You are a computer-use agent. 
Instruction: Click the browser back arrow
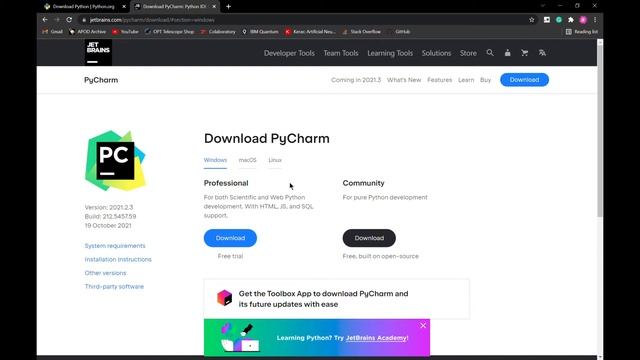click(x=45, y=20)
